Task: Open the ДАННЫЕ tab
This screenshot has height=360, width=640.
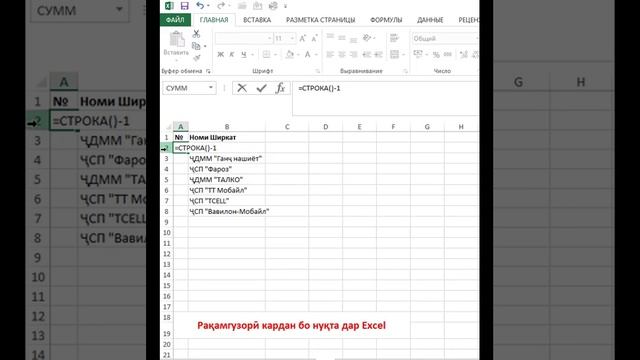Action: (x=430, y=20)
